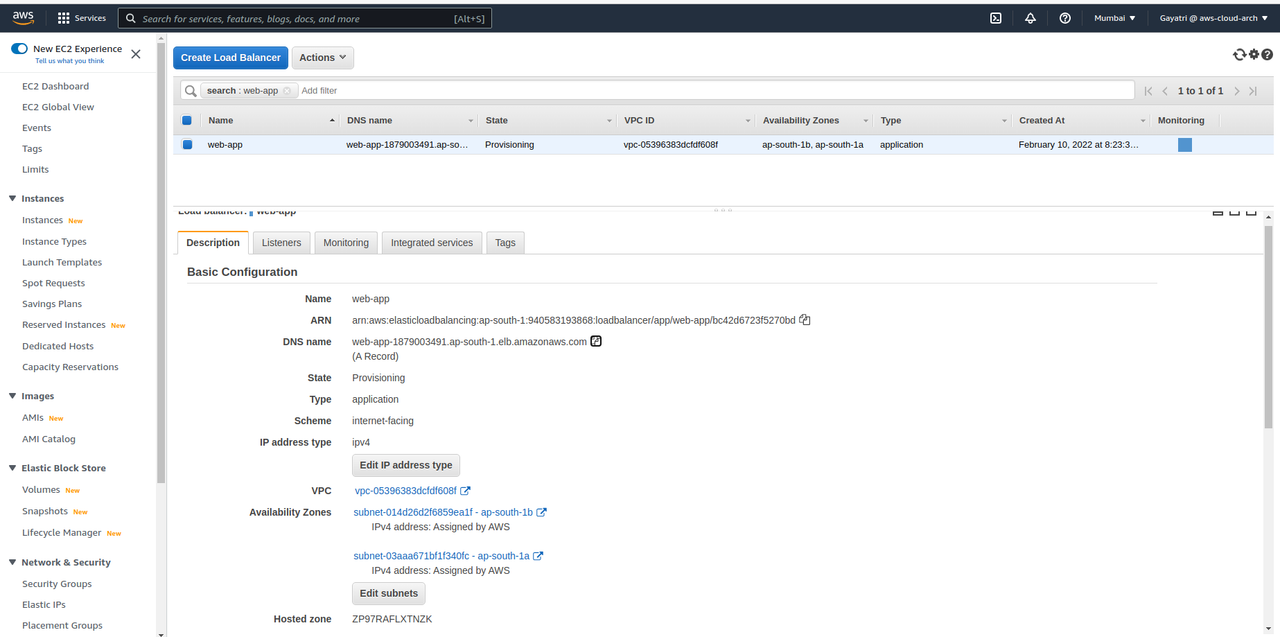Open external link icon for ap-south-1b subnet
The width and height of the screenshot is (1280, 637).
tap(542, 512)
